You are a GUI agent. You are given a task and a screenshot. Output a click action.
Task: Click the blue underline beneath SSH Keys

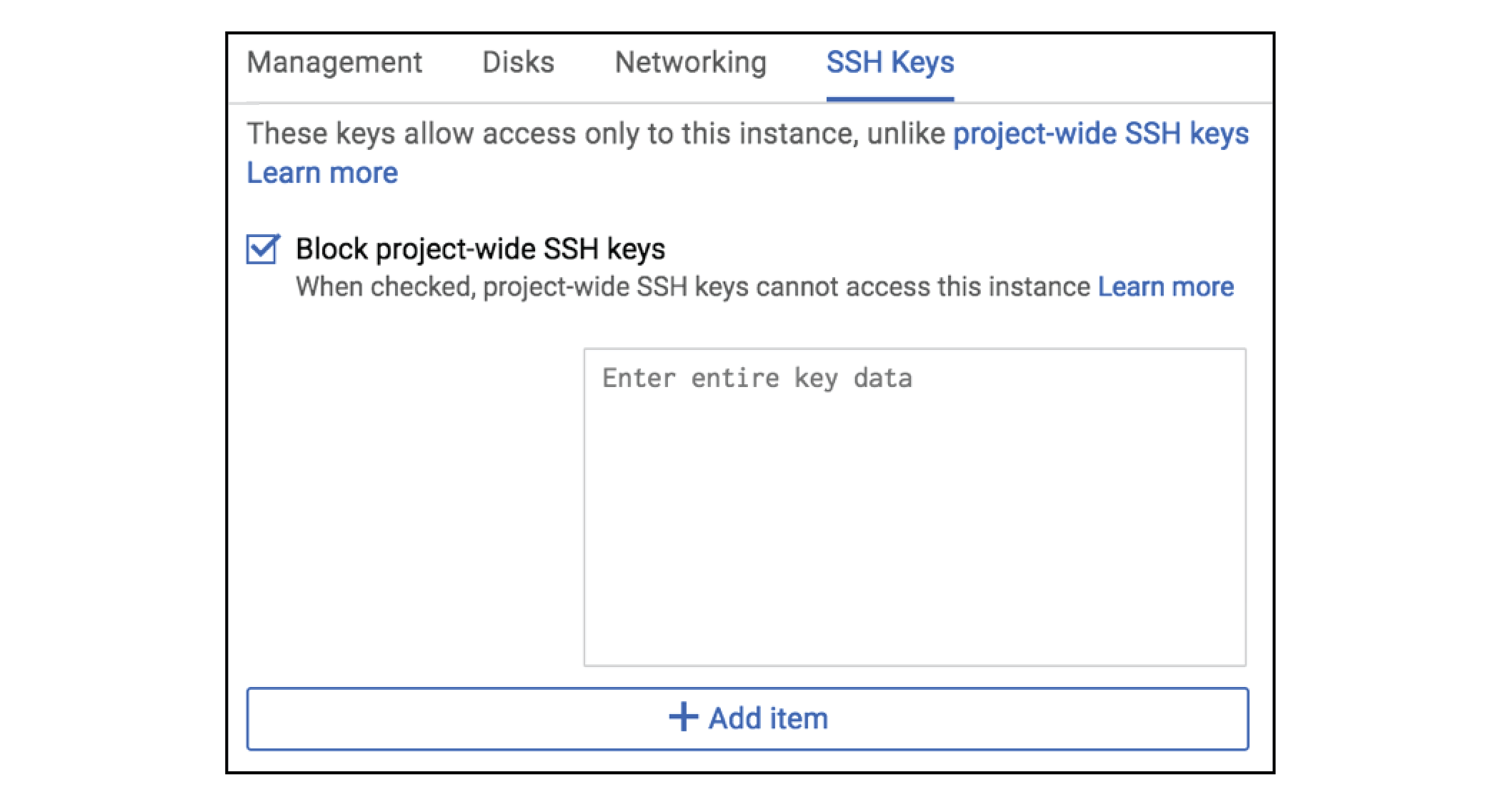[889, 99]
